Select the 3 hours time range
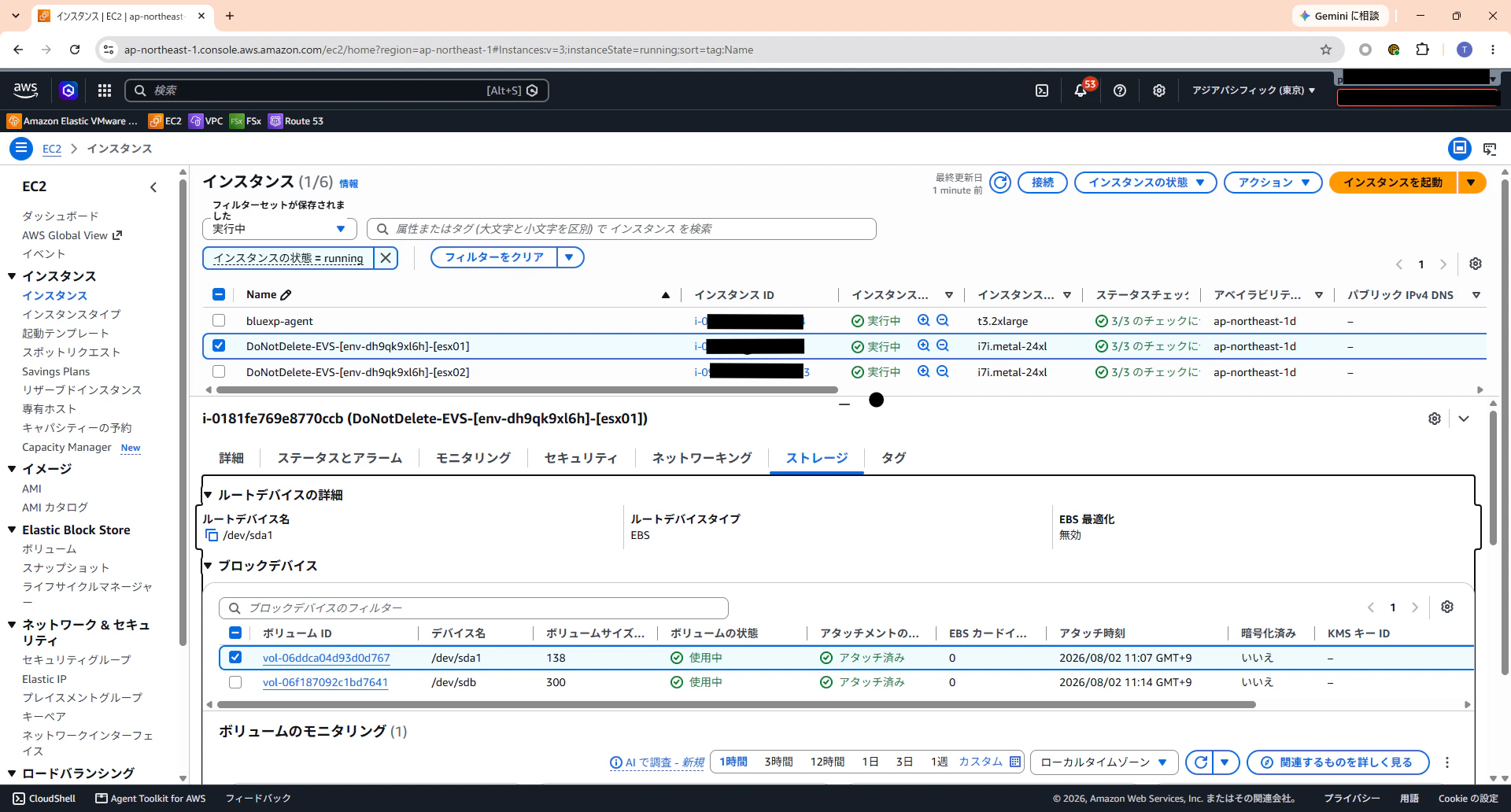Viewport: 1511px width, 812px height. point(778,762)
